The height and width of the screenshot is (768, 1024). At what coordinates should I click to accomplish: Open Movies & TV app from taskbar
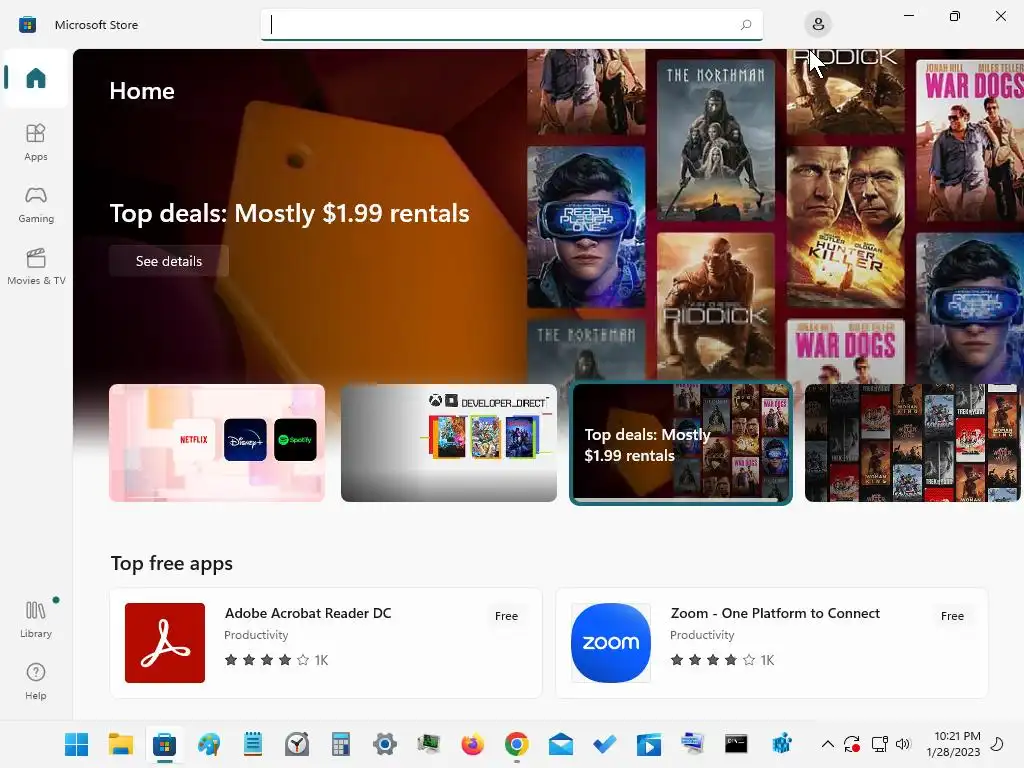(648, 744)
